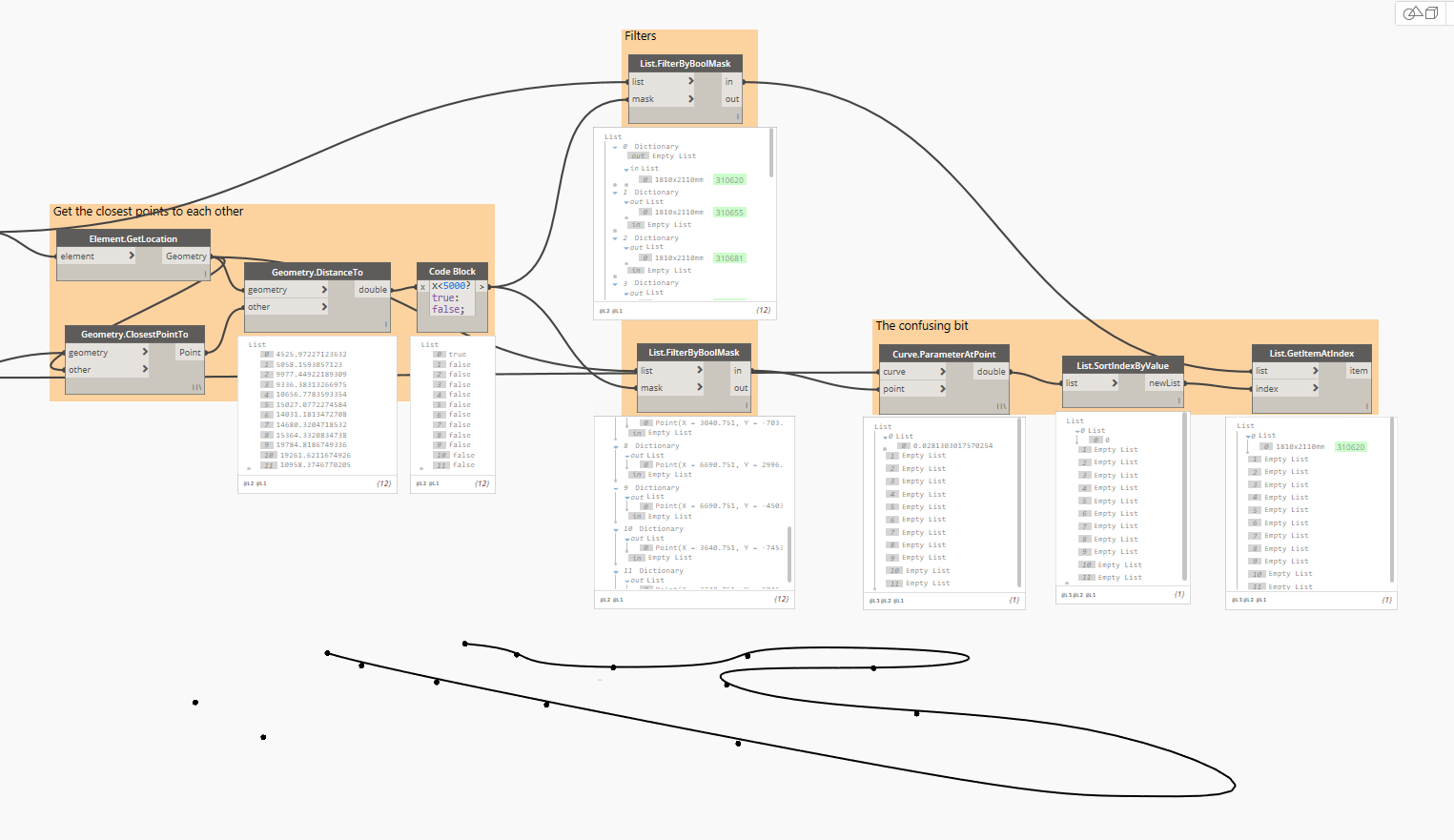Open mask port chevron on upper List.FilterByBoolMask
Image resolution: width=1454 pixels, height=840 pixels.
click(x=691, y=99)
